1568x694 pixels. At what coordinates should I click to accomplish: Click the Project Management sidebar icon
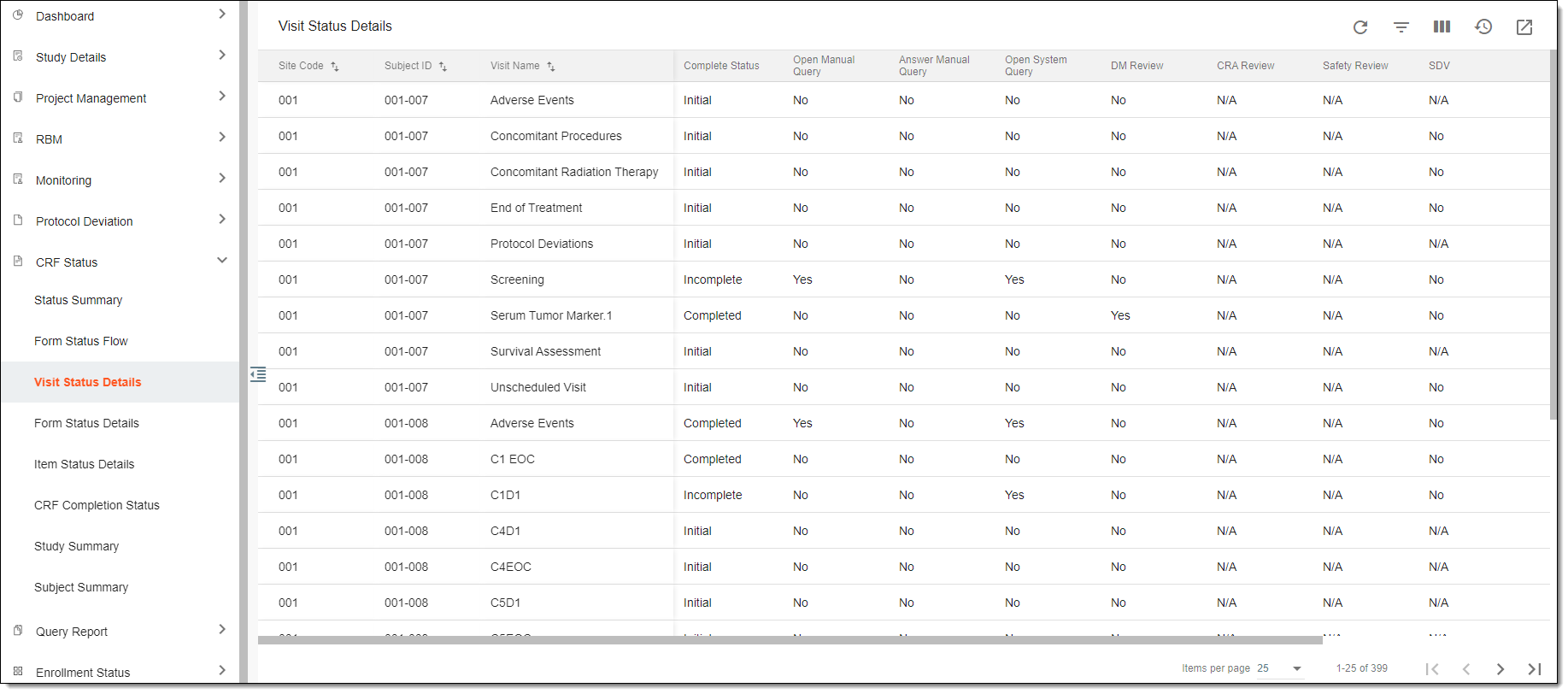pyautogui.click(x=18, y=97)
